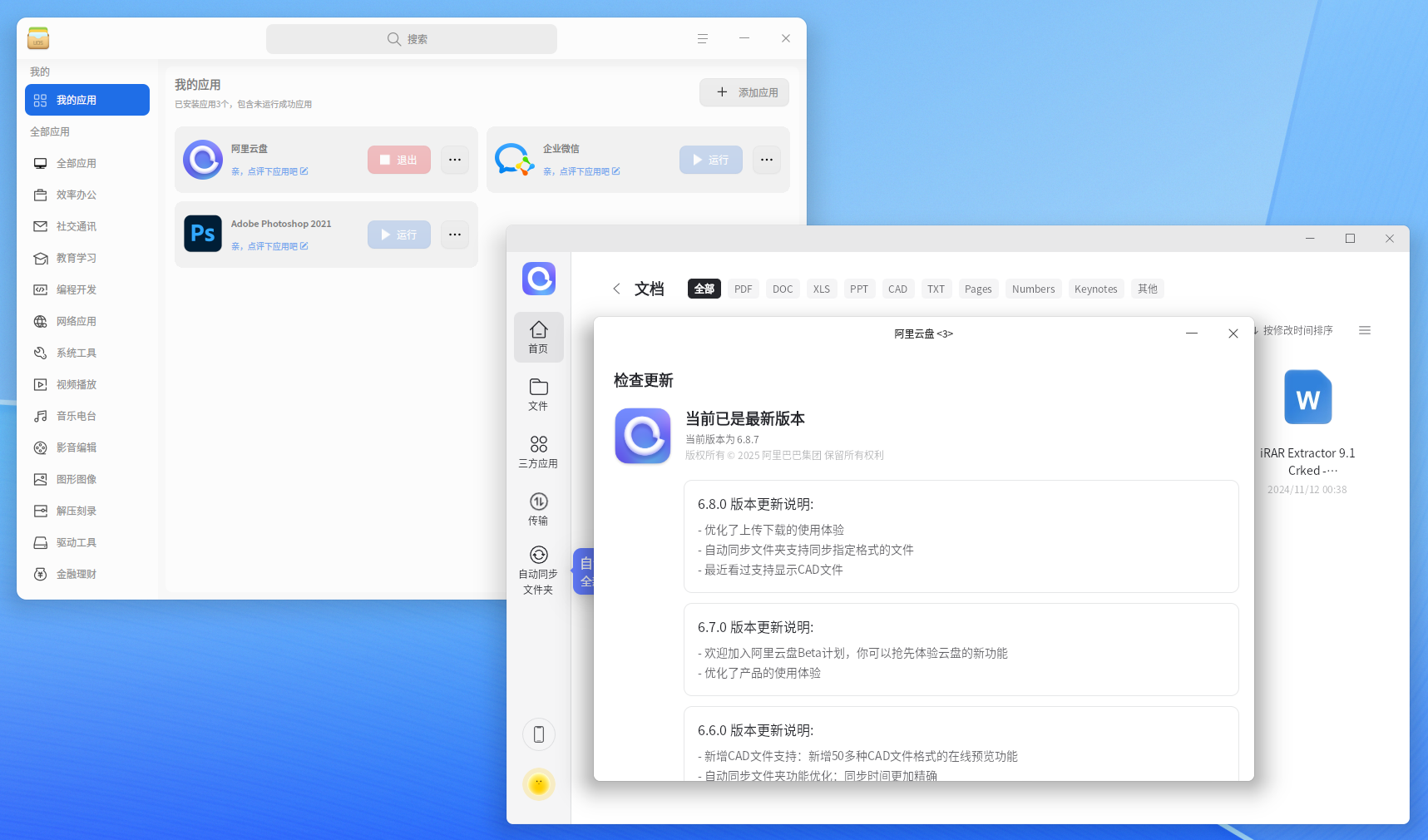Select 我的应用 in app store sidebar

point(87,100)
